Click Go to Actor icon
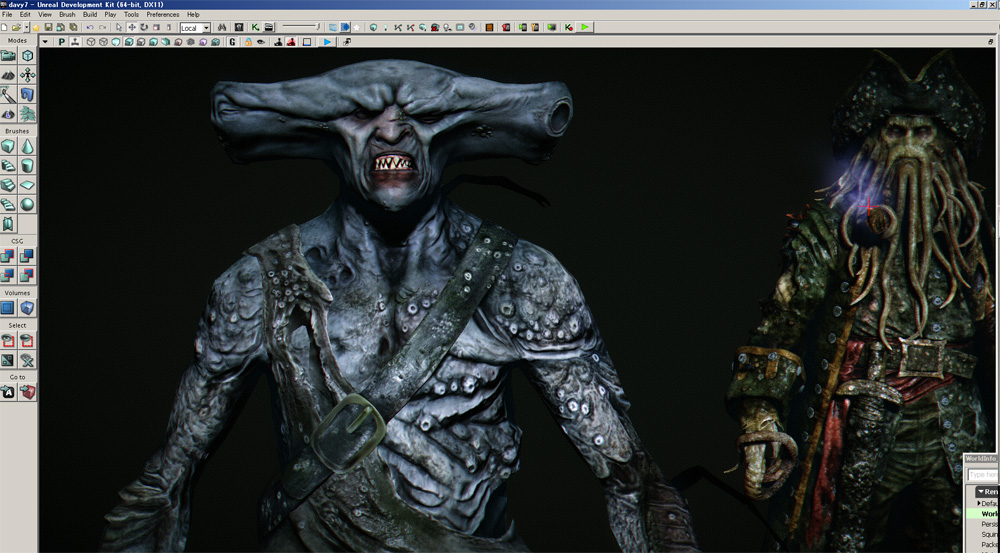The width and height of the screenshot is (1000, 553). click(8, 392)
